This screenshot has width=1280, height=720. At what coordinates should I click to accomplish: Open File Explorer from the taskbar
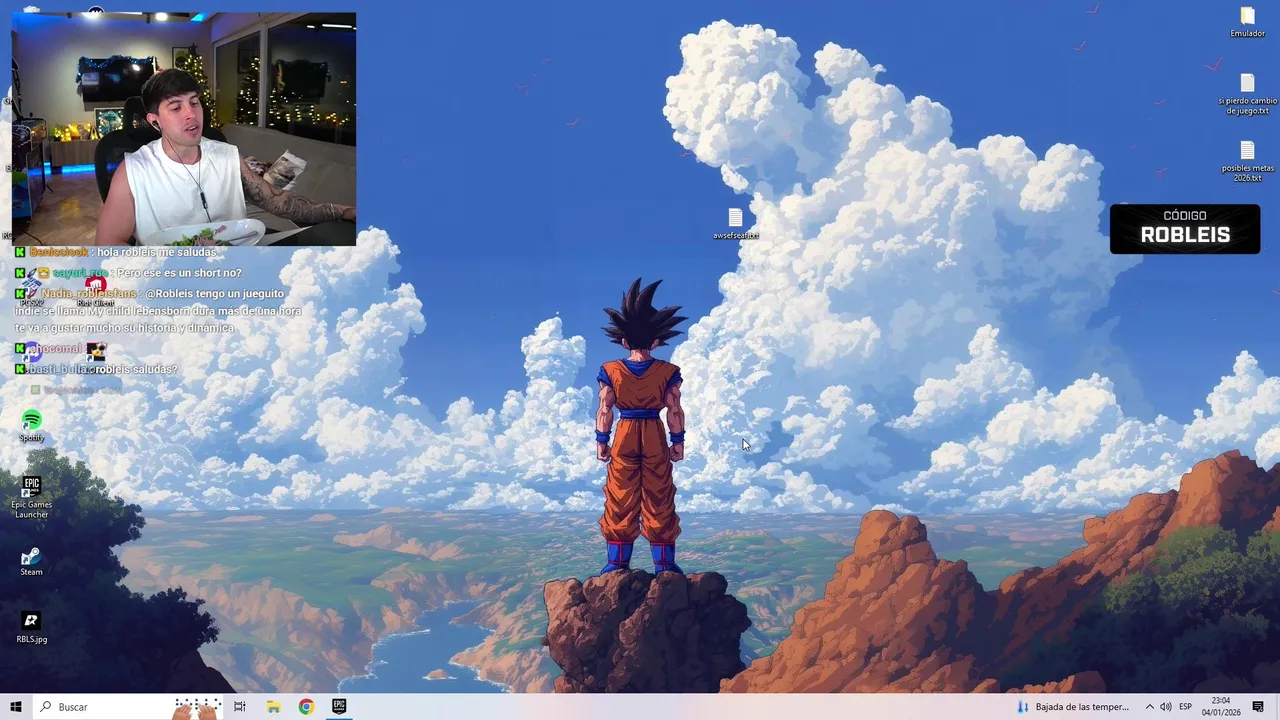tap(273, 707)
